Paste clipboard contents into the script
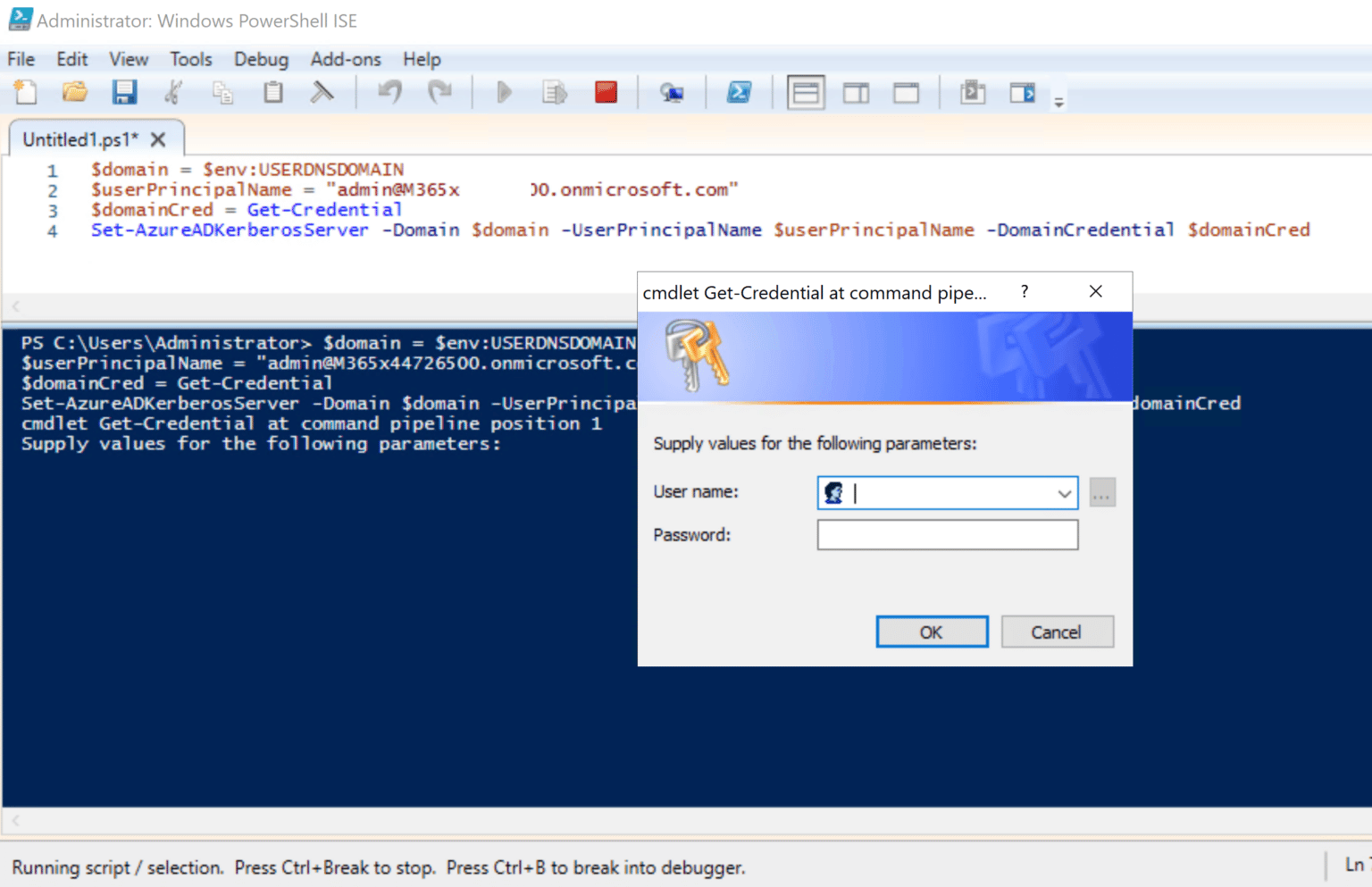 pos(272,91)
